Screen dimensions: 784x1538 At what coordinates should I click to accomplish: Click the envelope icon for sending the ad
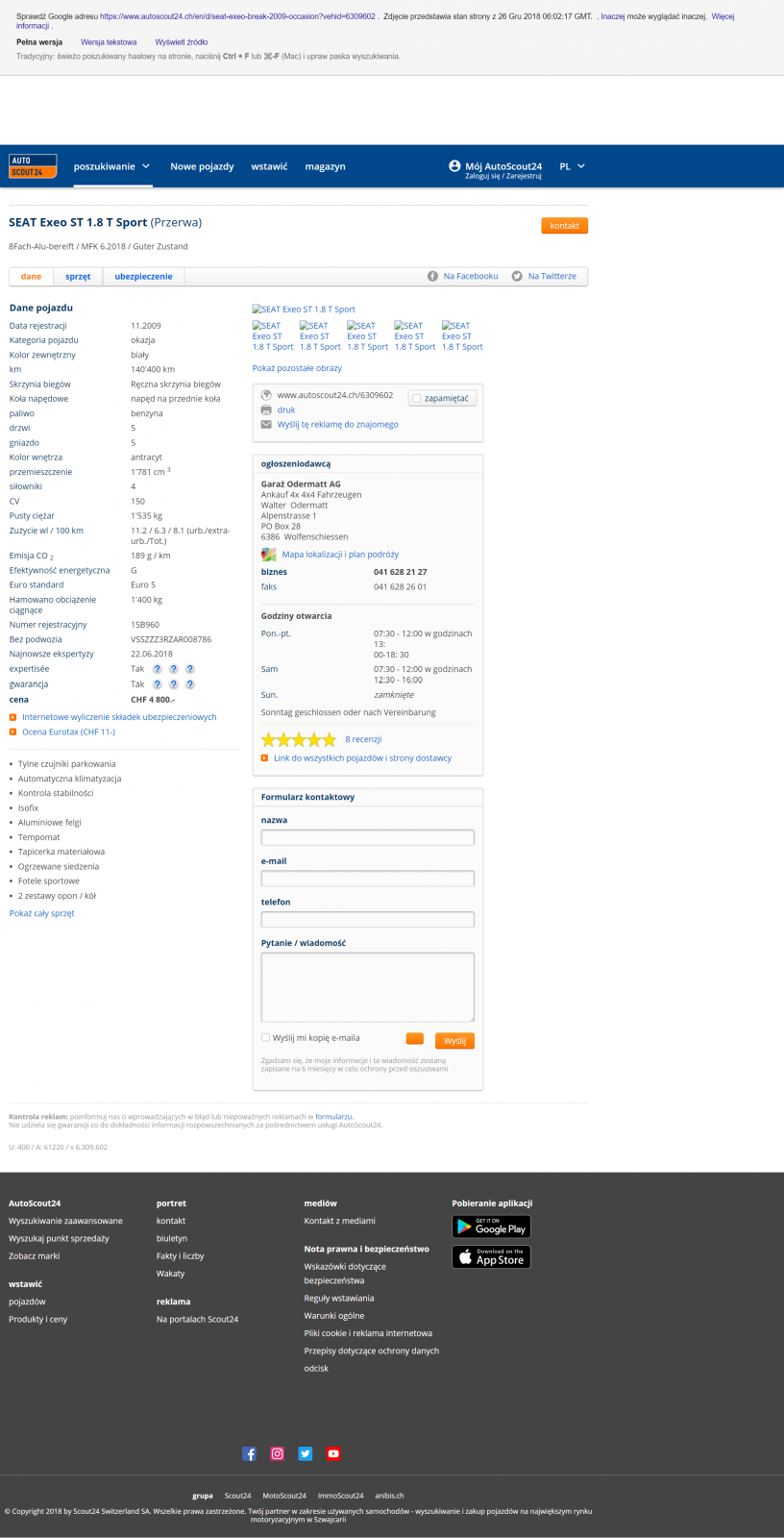click(x=266, y=424)
